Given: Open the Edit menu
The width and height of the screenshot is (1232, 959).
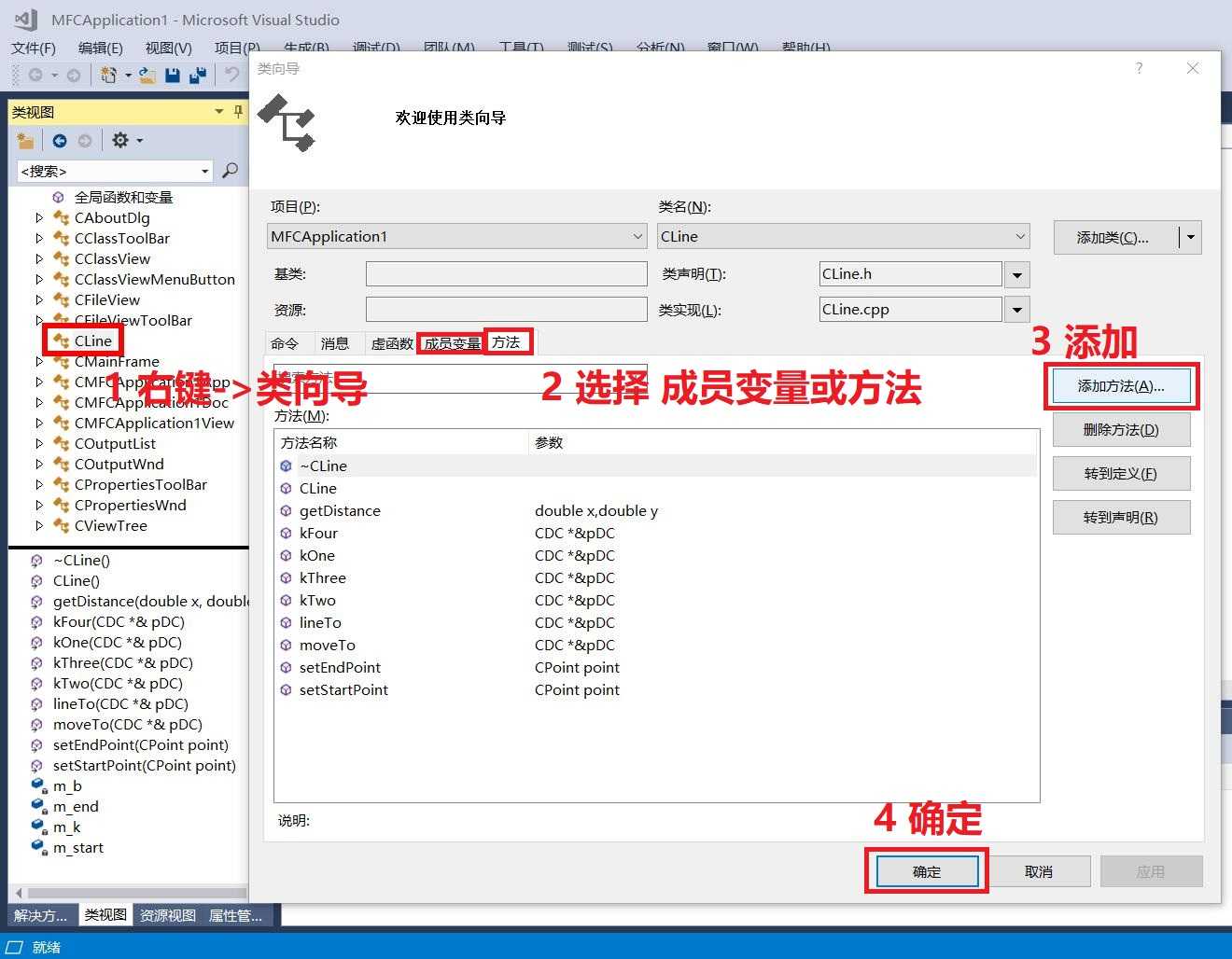Looking at the screenshot, I should pyautogui.click(x=100, y=48).
